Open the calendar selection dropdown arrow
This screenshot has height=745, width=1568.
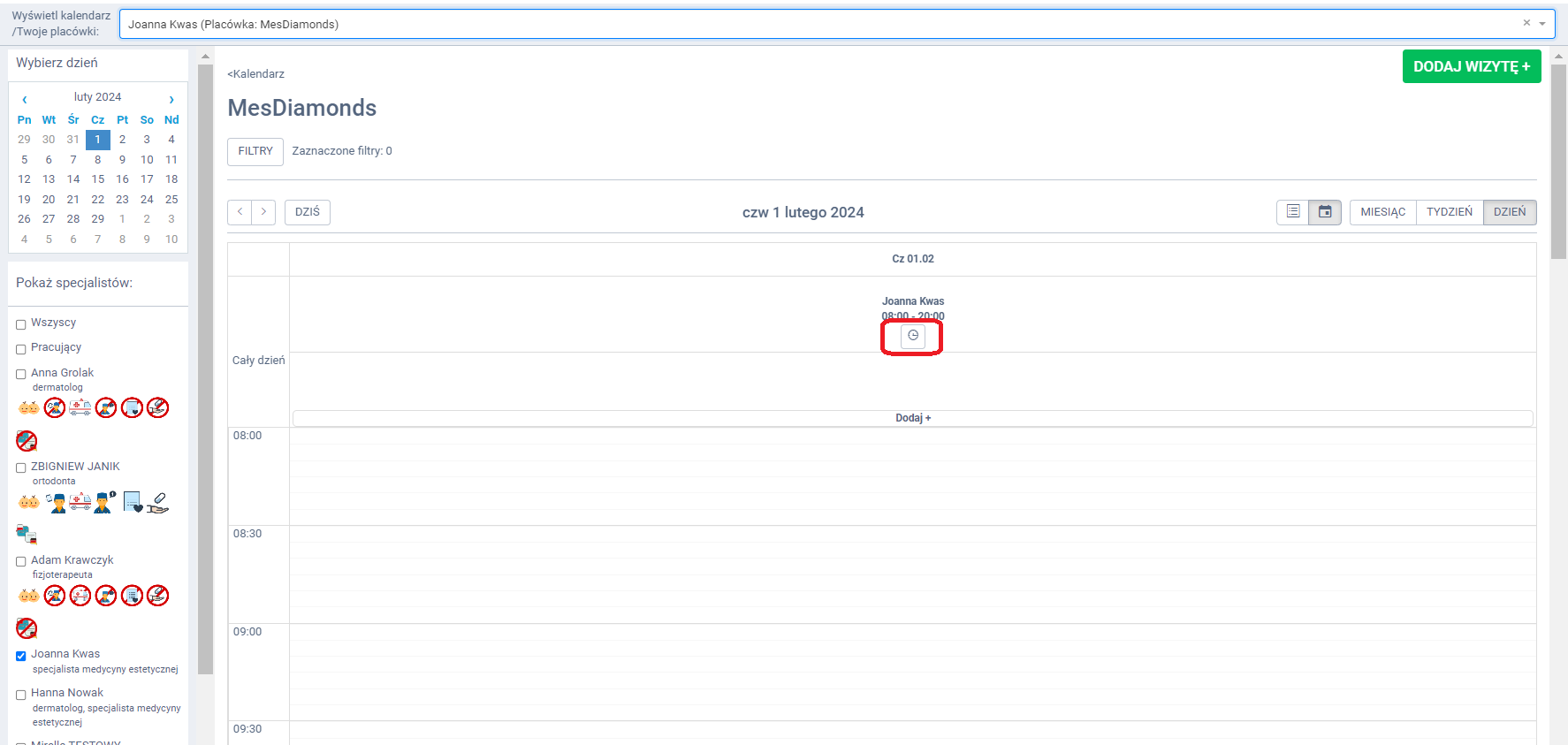(1542, 24)
